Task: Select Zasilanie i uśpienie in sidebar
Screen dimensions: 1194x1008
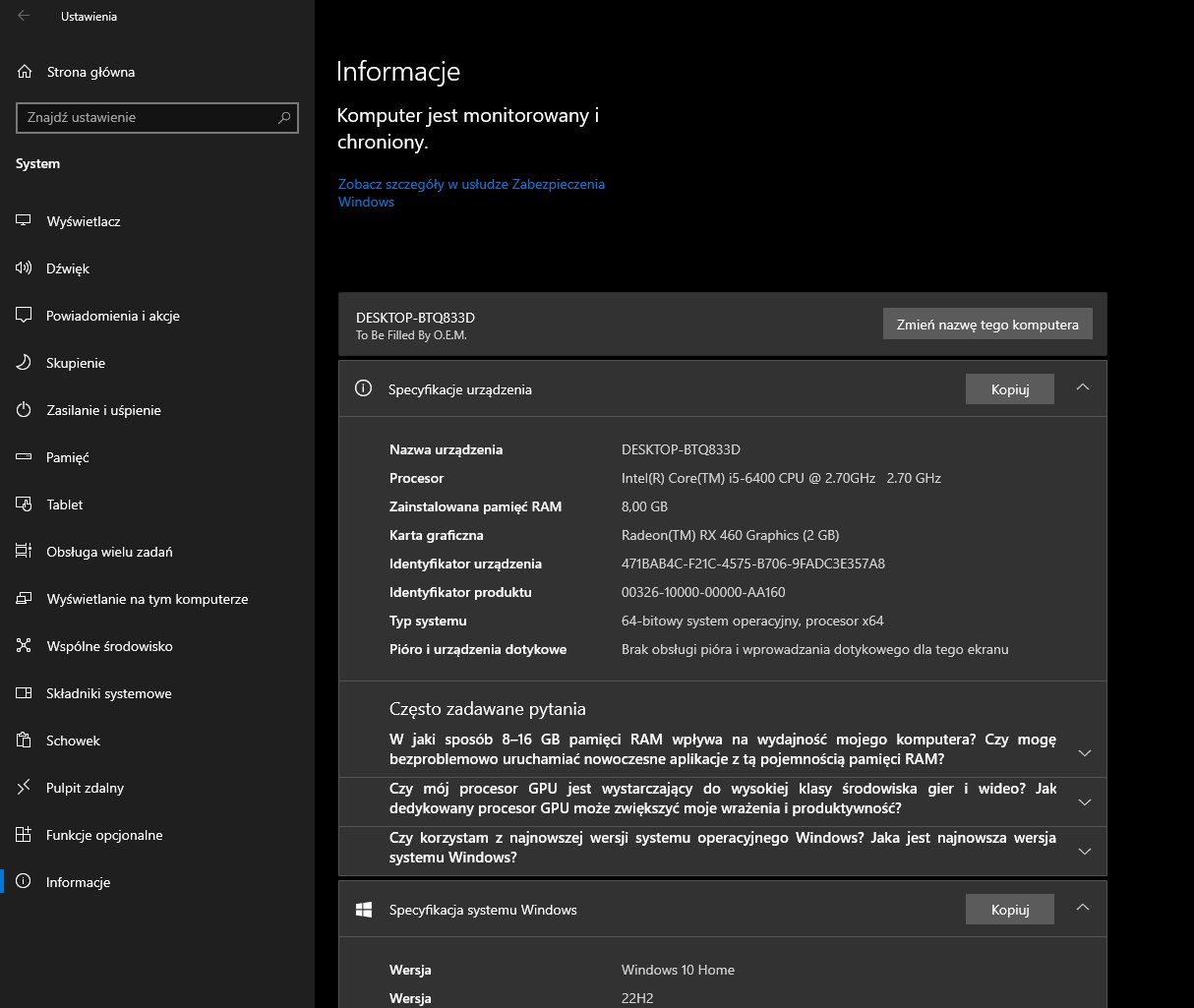Action: 157,410
